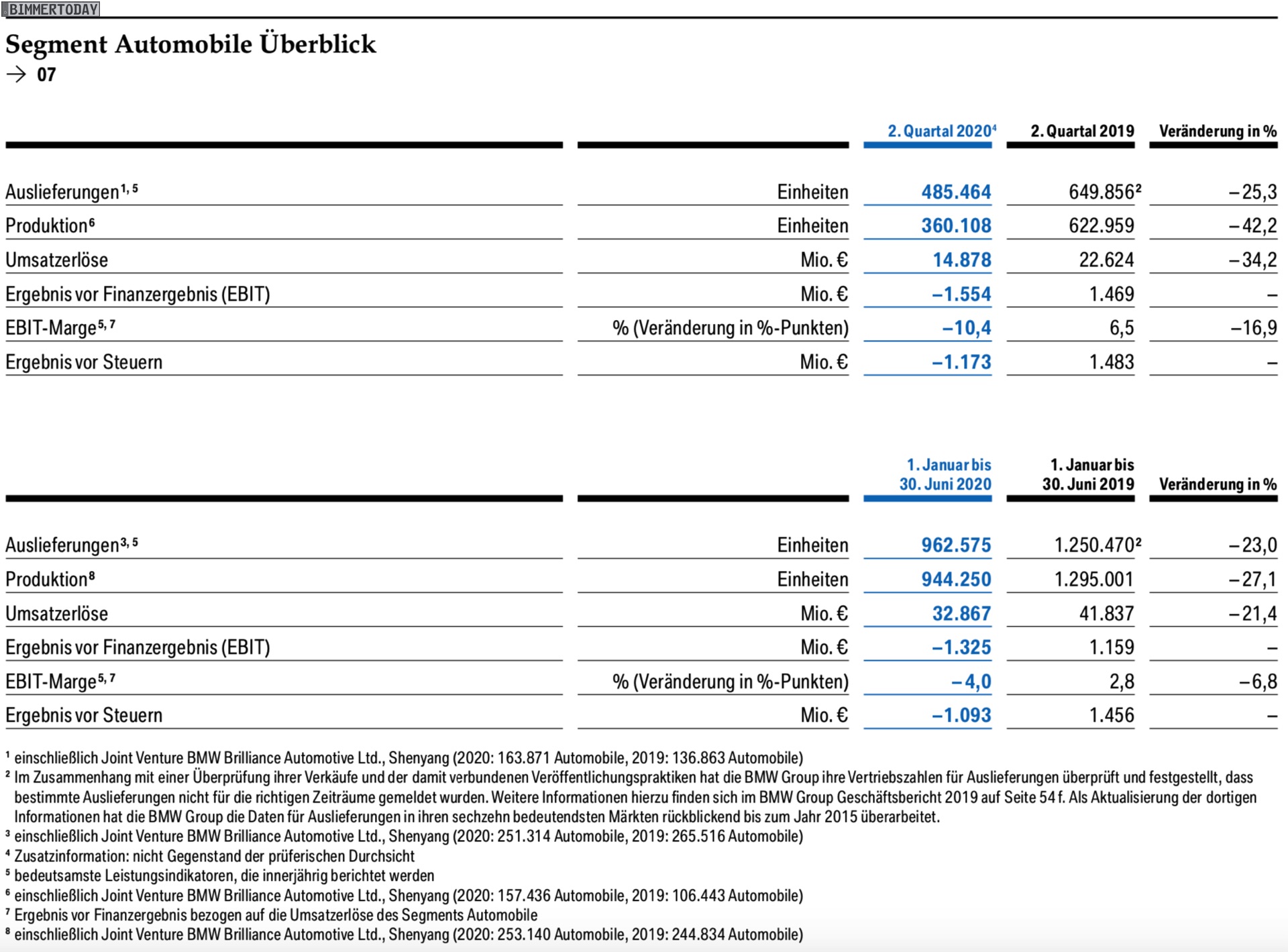The width and height of the screenshot is (1288, 952).
Task: Click footnote 1 about BMW Brilliance Joint Venture
Action: click(408, 758)
